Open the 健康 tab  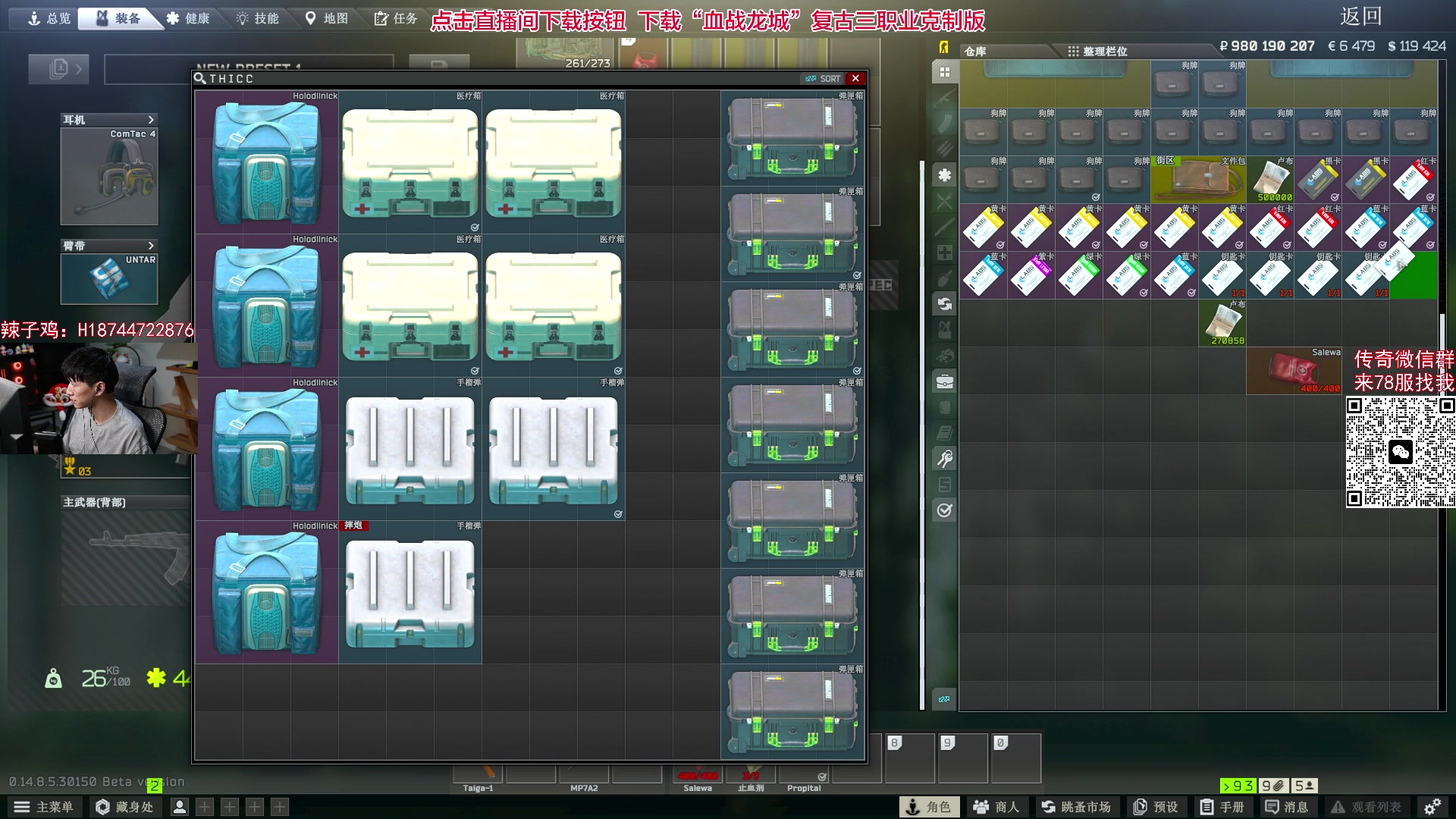(x=188, y=18)
